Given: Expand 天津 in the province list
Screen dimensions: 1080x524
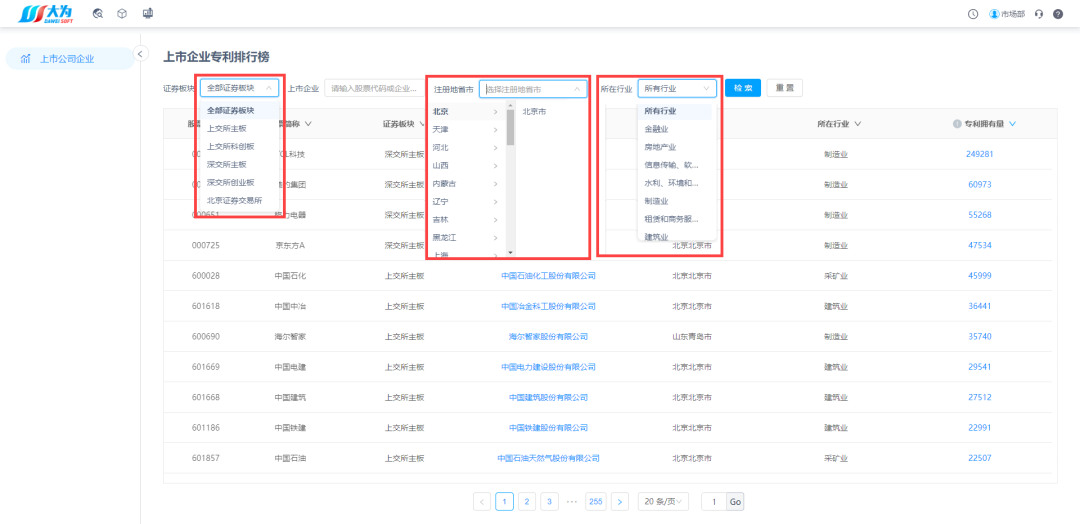Looking at the screenshot, I should tap(466, 129).
